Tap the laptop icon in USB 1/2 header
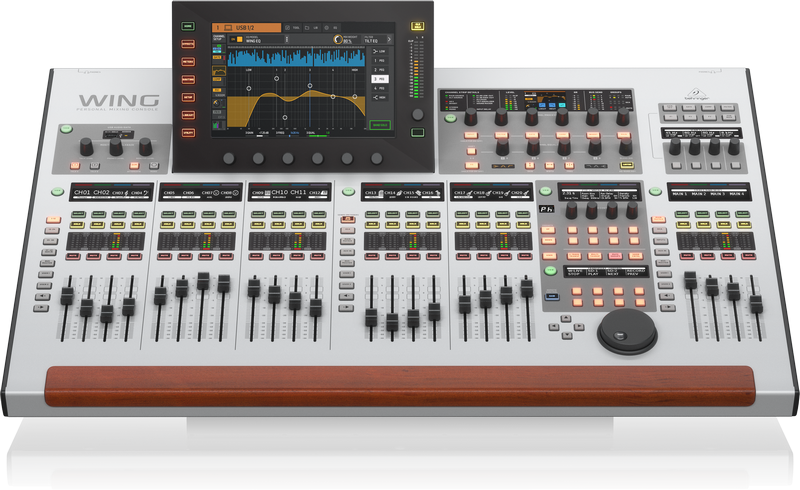Viewport: 800px width, 490px height. coord(228,28)
